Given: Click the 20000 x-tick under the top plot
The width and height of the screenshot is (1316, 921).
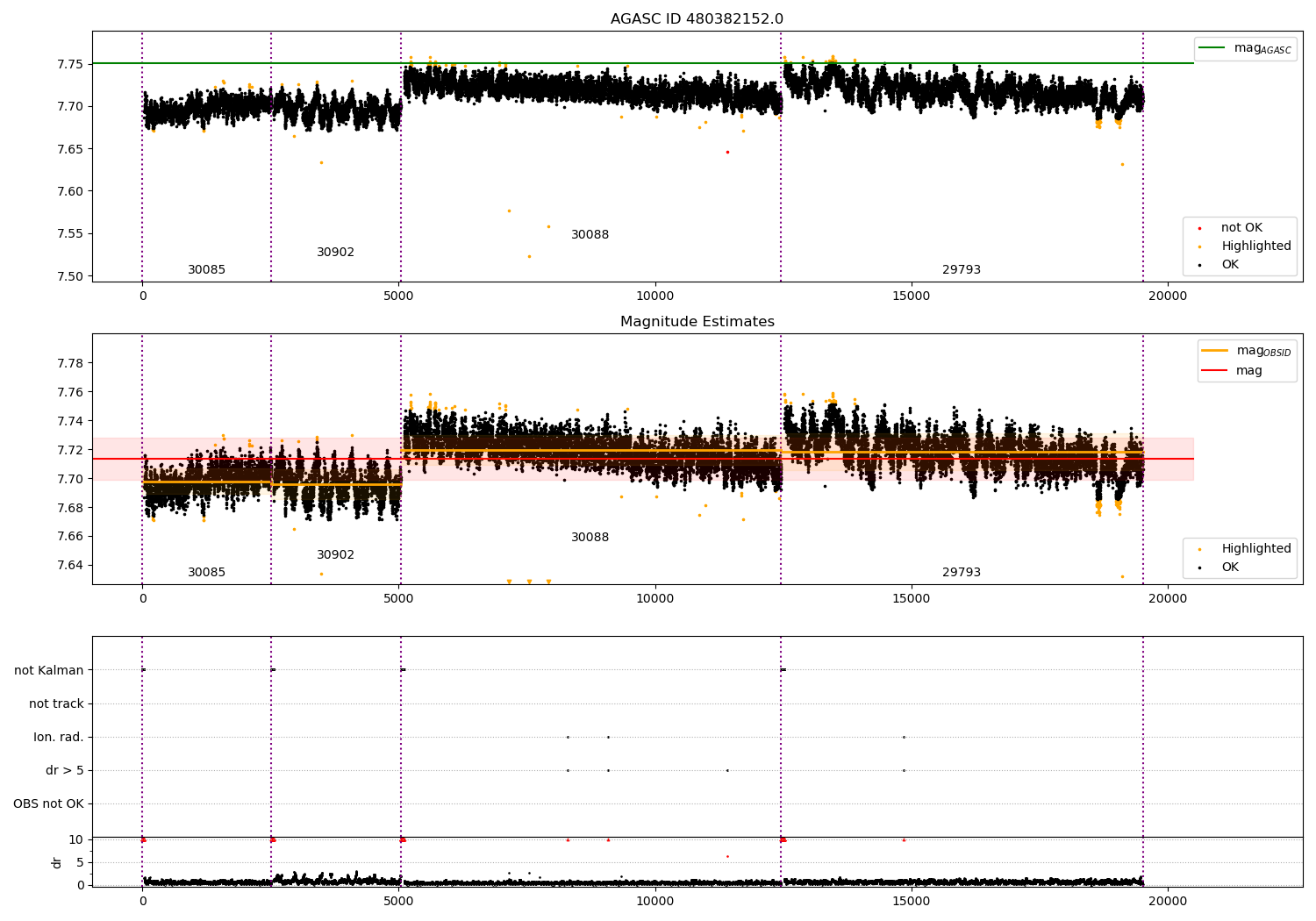Looking at the screenshot, I should click(x=1168, y=296).
